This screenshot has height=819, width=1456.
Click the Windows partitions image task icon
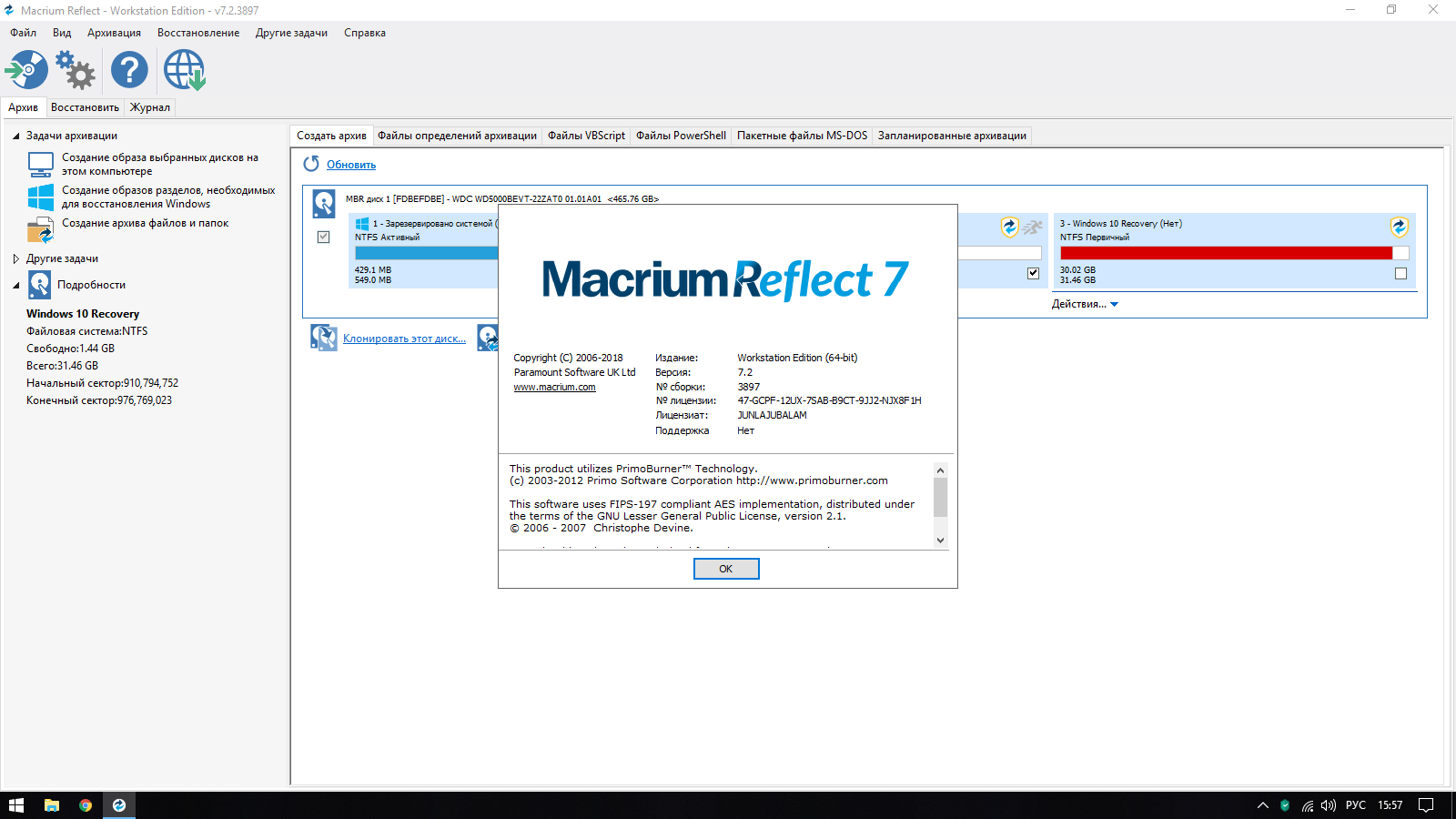point(41,197)
